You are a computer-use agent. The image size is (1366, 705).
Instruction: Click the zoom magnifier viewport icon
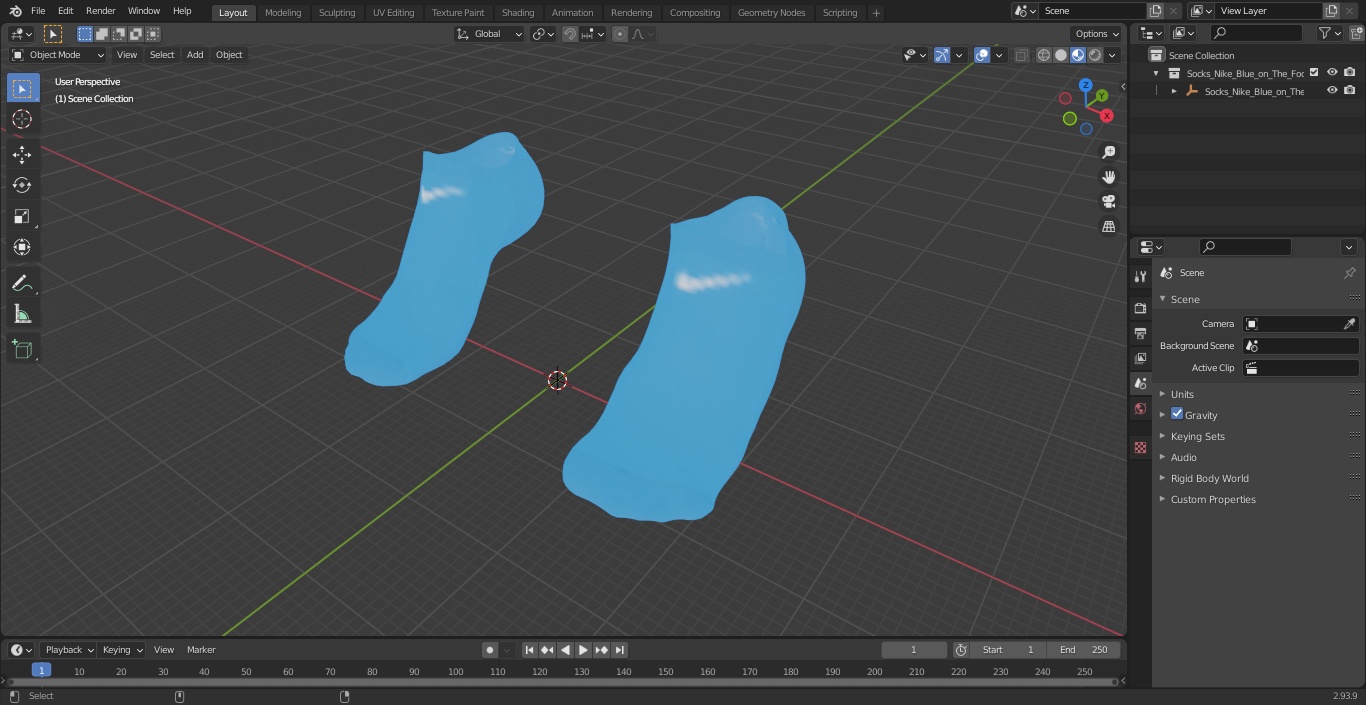pos(1108,152)
